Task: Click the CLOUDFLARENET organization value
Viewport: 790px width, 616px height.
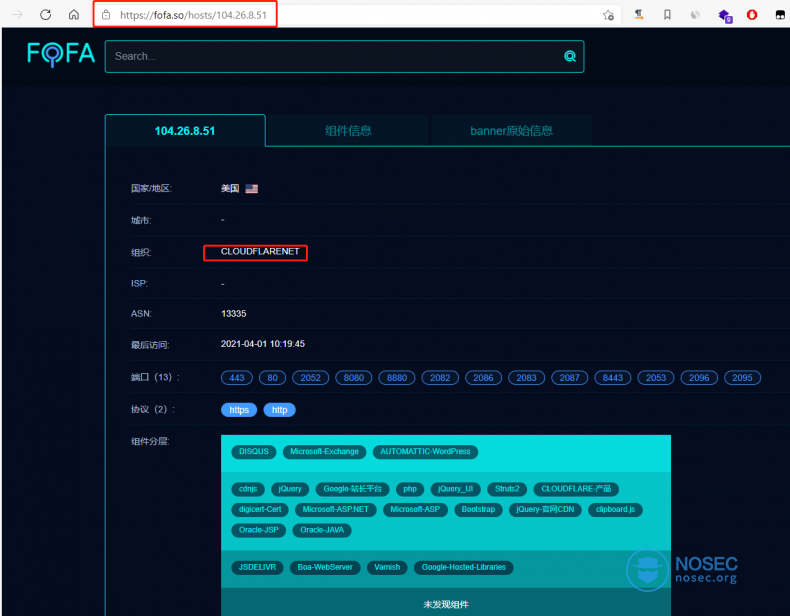Action: point(260,252)
